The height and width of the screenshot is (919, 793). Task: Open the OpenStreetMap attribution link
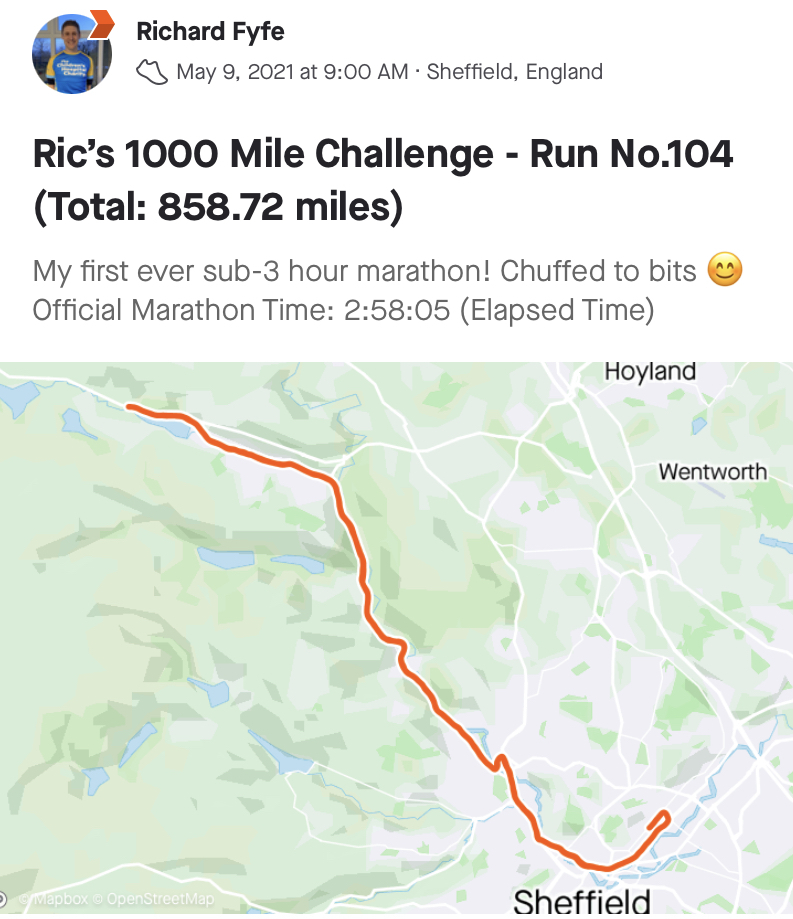[154, 898]
